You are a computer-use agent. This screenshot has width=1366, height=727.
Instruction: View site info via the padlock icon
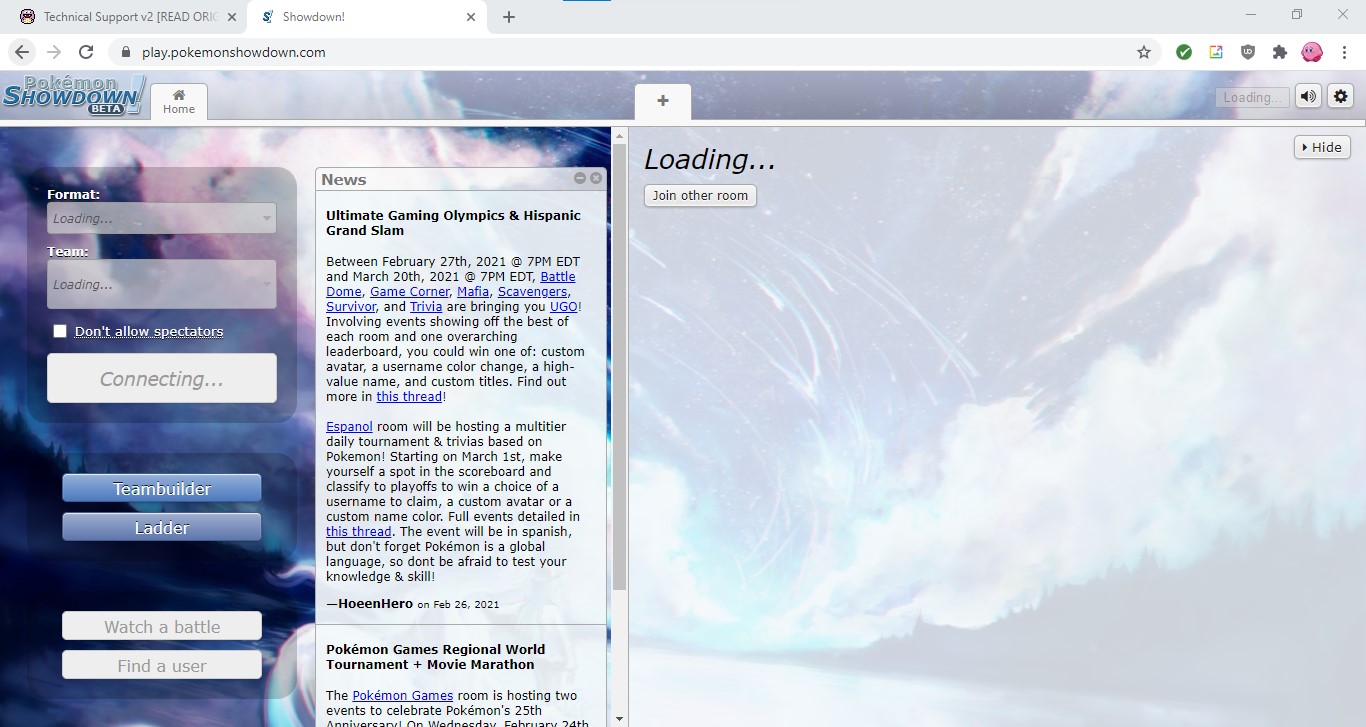pos(125,52)
